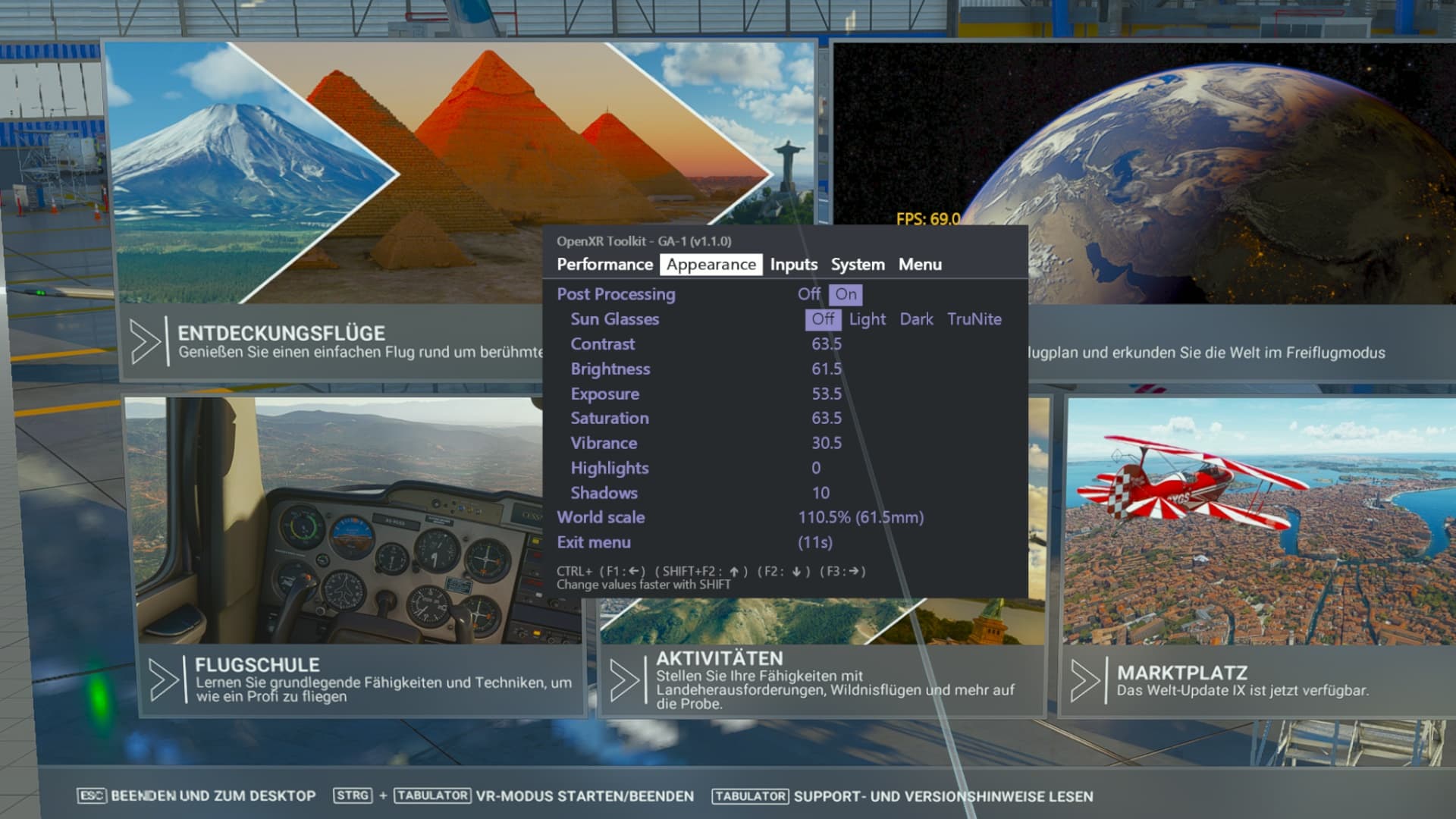Click the TABULATOR key icon beside Support

click(x=750, y=795)
